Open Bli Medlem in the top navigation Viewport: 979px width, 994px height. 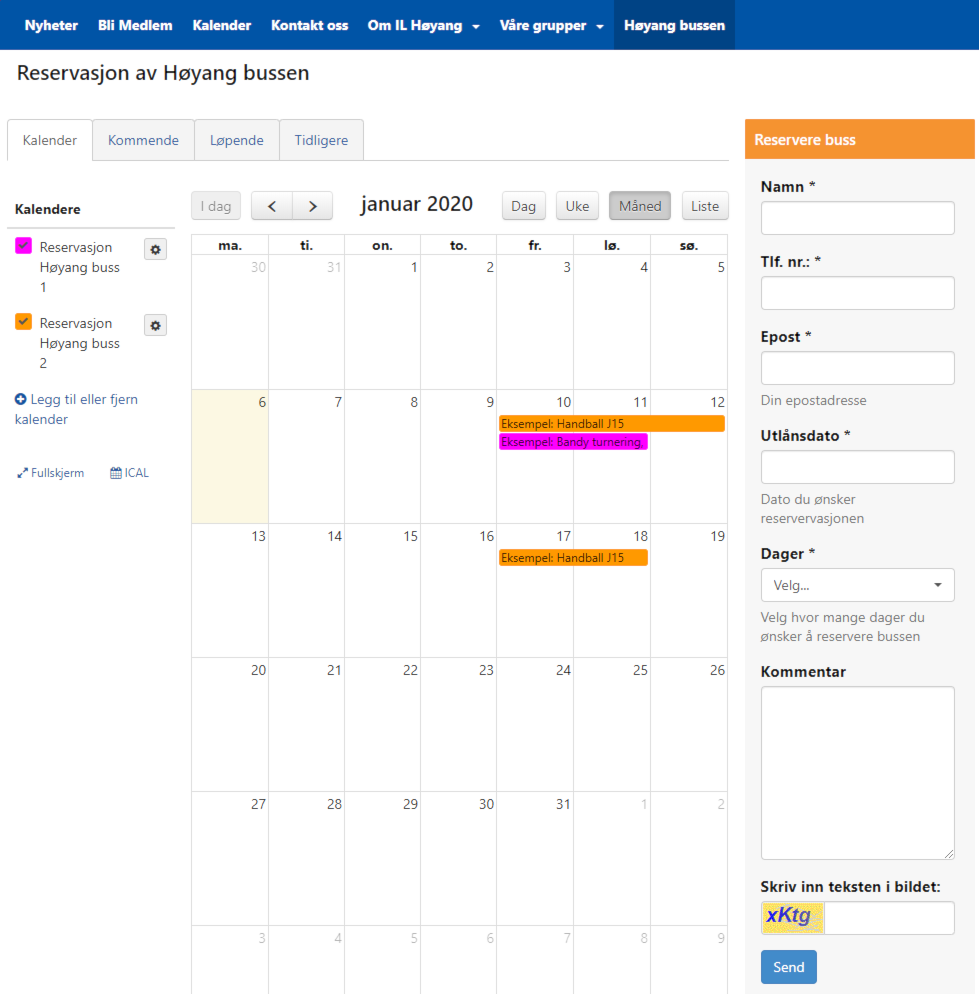tap(135, 25)
